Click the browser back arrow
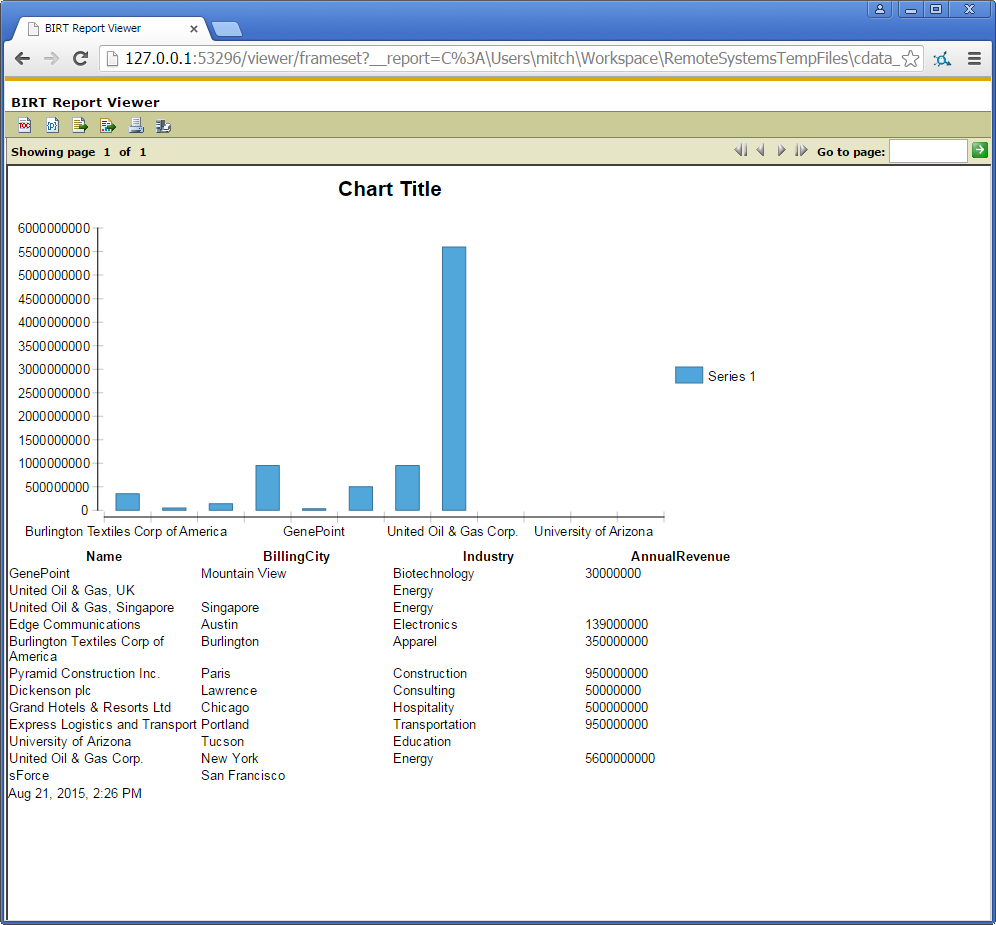 (22, 59)
